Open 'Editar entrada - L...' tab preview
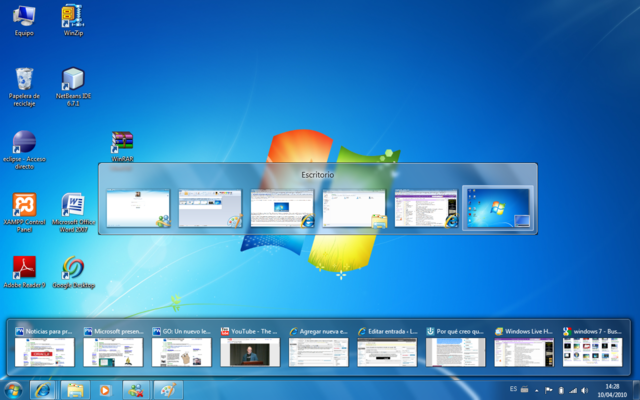640x400 pixels. click(387, 347)
